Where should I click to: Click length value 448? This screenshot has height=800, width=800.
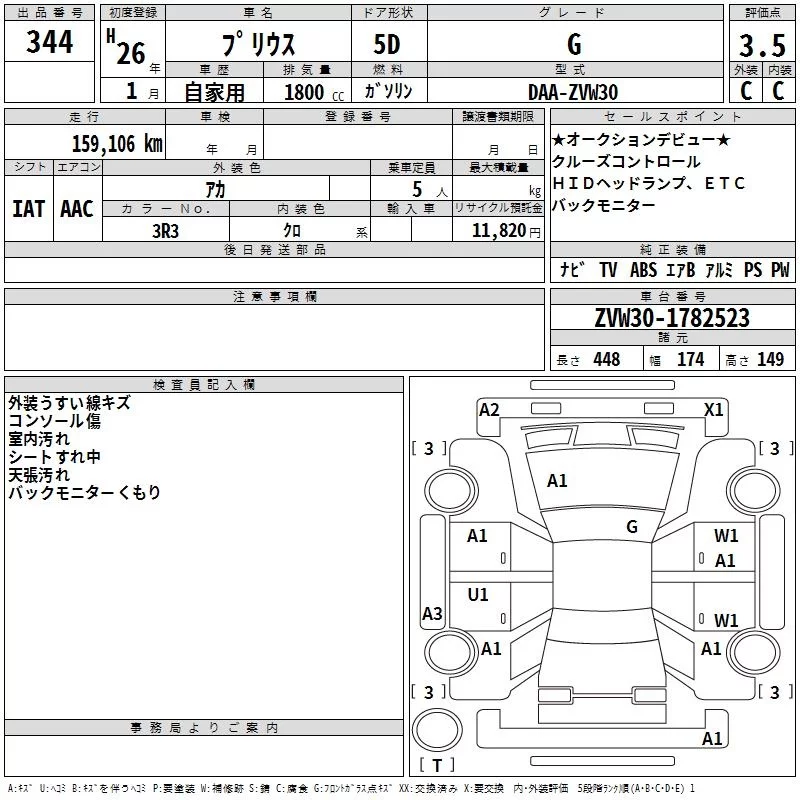(x=607, y=359)
